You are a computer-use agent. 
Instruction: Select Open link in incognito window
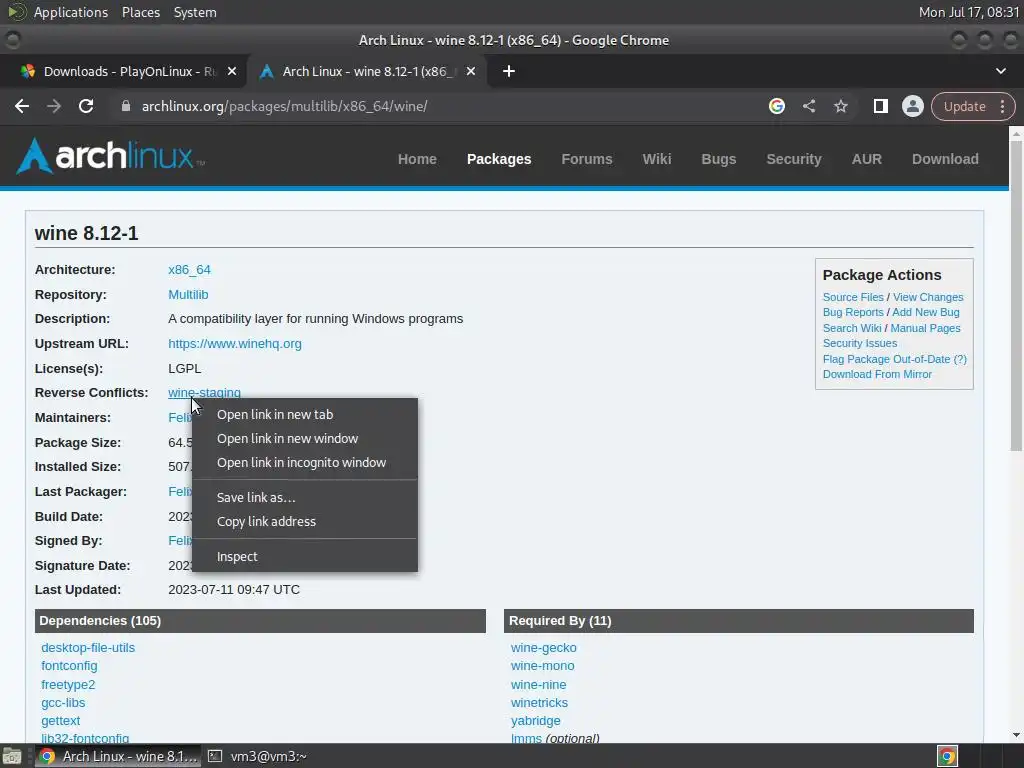[304, 463]
